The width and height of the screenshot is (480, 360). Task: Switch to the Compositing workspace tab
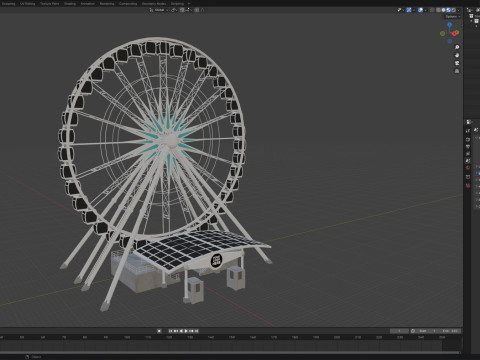tap(128, 4)
